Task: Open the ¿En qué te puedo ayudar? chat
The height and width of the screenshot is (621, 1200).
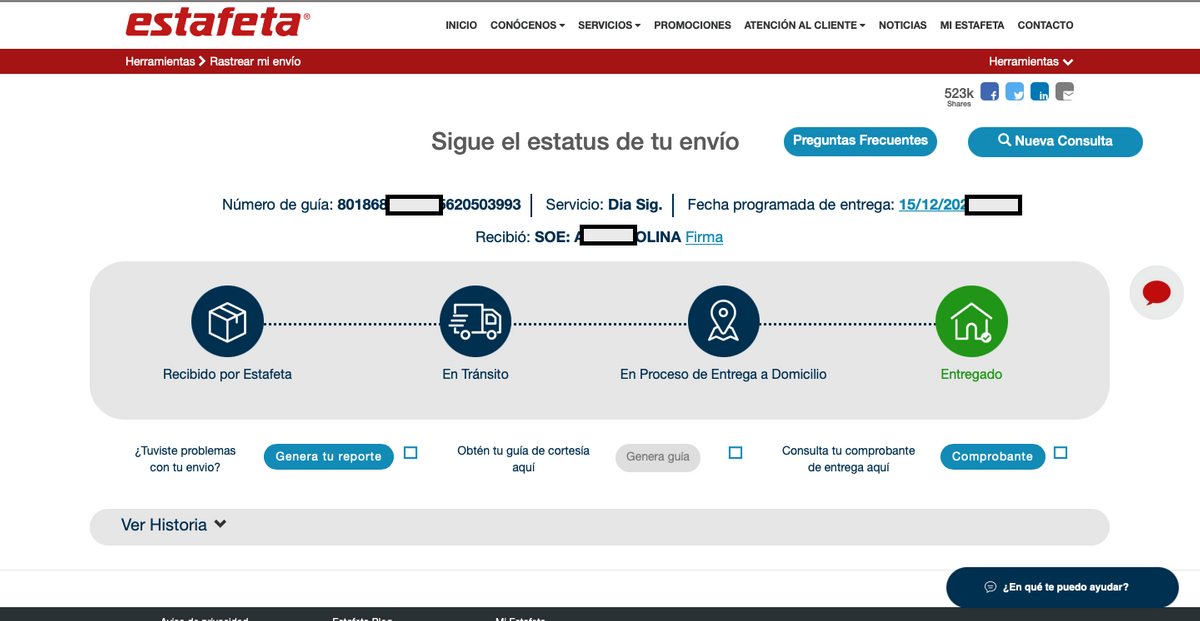Action: tap(1062, 587)
